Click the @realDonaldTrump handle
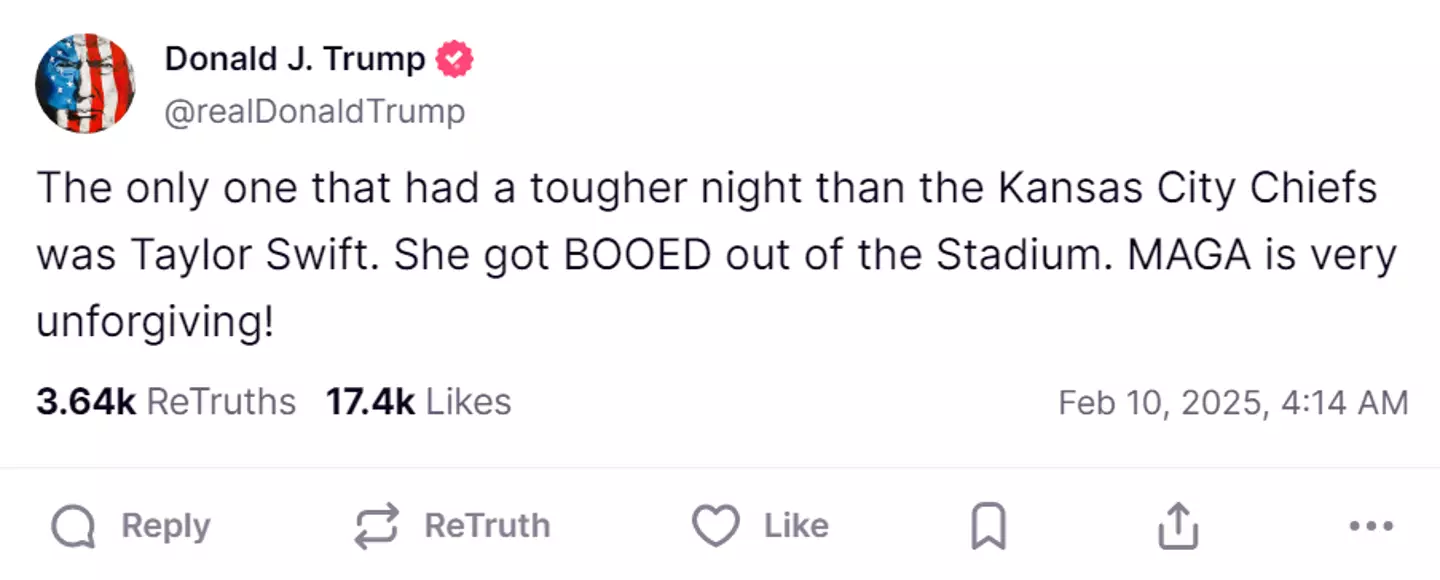Viewport: 1440px width, 580px height. click(316, 111)
